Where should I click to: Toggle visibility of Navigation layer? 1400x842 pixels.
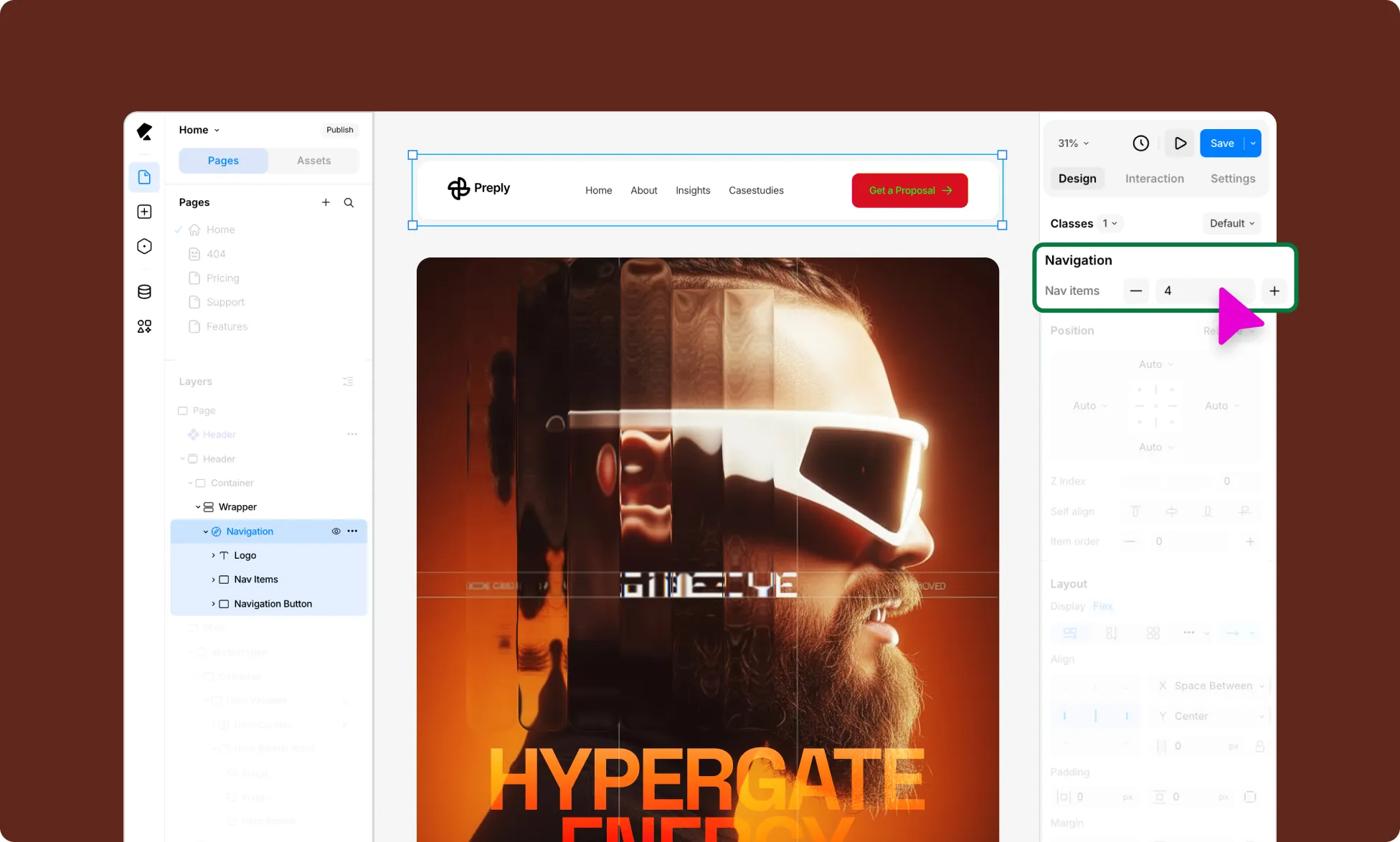(336, 531)
